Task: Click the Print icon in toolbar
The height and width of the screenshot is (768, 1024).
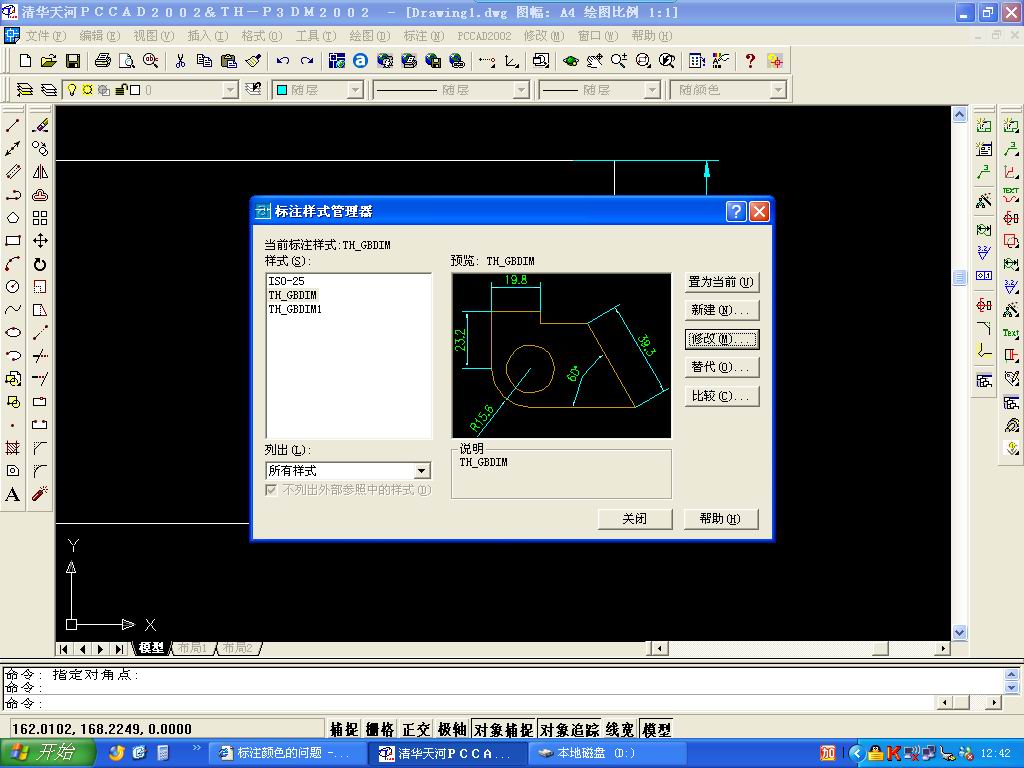Action: click(103, 61)
